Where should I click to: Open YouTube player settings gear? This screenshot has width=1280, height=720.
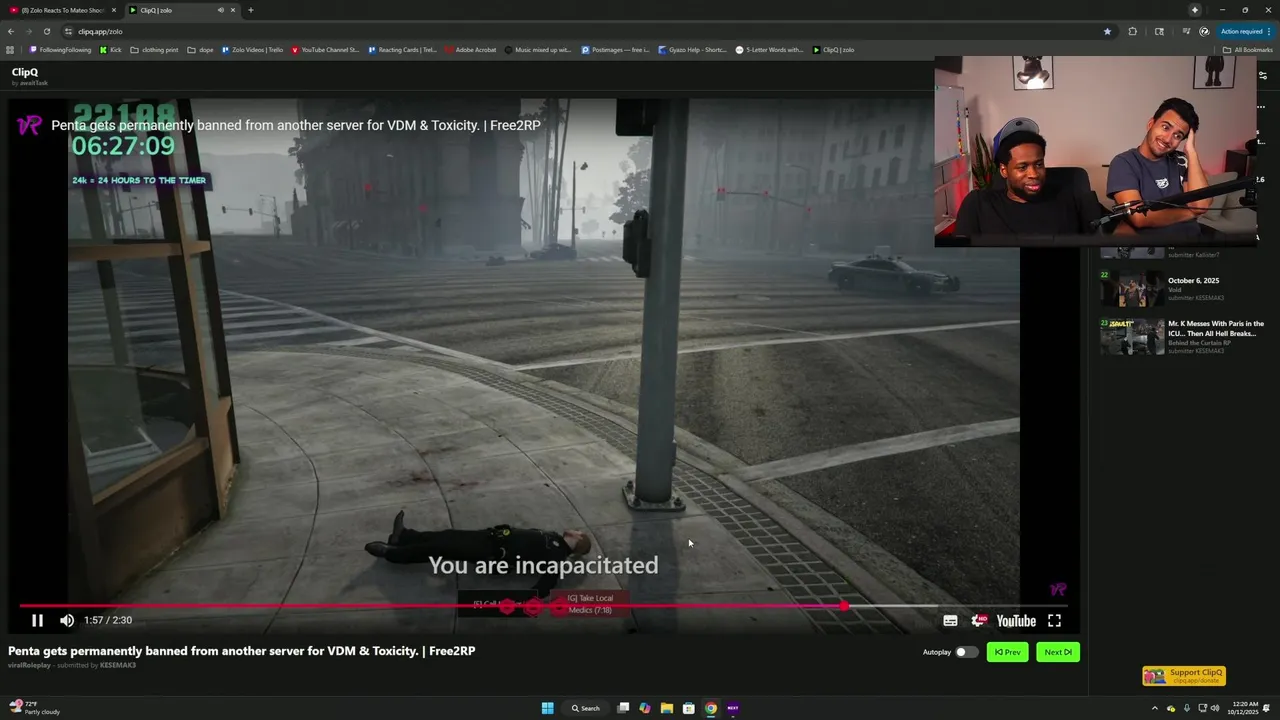[x=979, y=621]
